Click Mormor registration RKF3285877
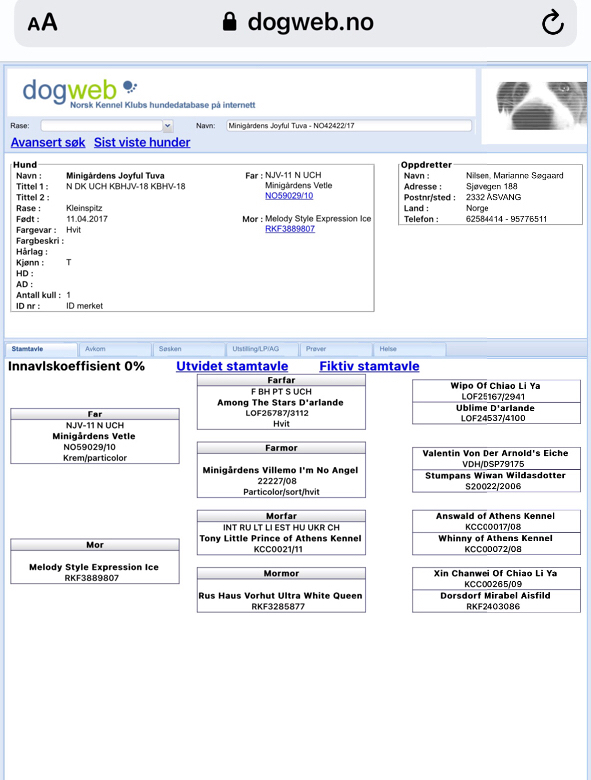The image size is (591, 780). tap(278, 606)
